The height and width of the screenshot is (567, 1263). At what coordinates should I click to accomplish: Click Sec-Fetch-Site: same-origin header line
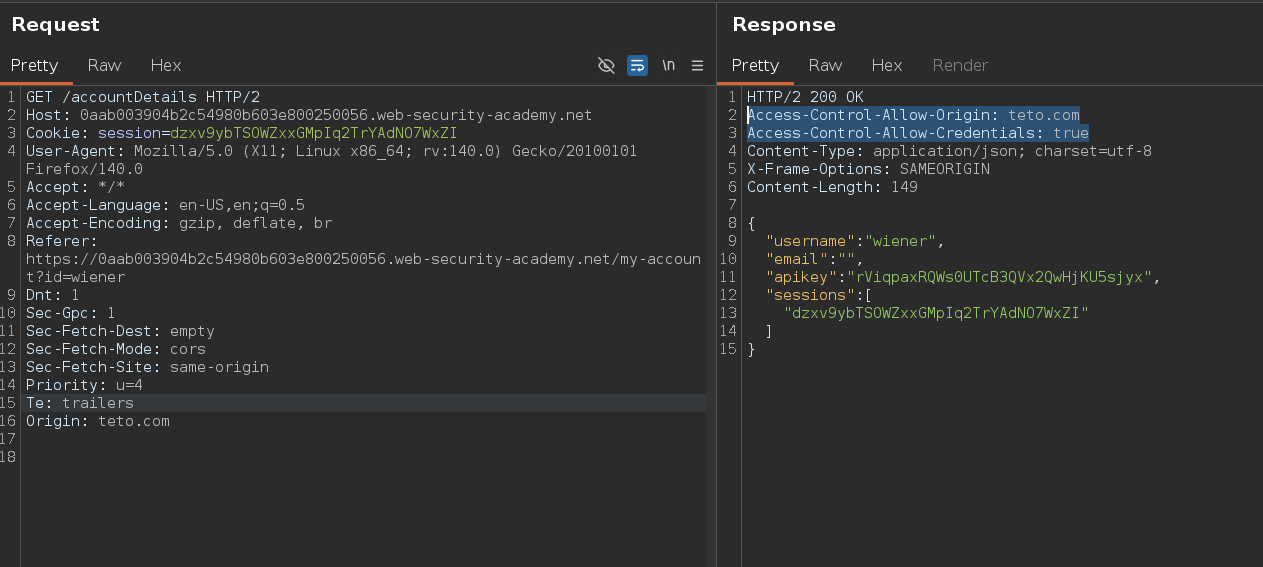[147, 367]
